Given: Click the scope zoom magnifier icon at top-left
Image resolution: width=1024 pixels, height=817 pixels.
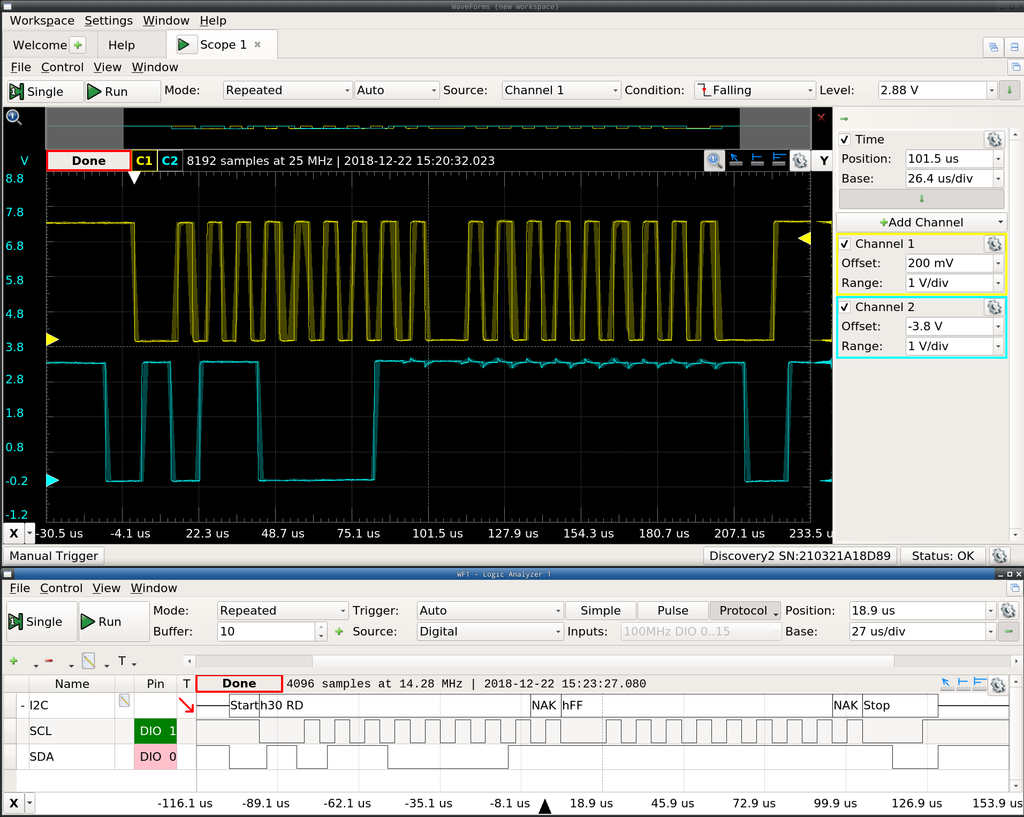Looking at the screenshot, I should coord(14,117).
